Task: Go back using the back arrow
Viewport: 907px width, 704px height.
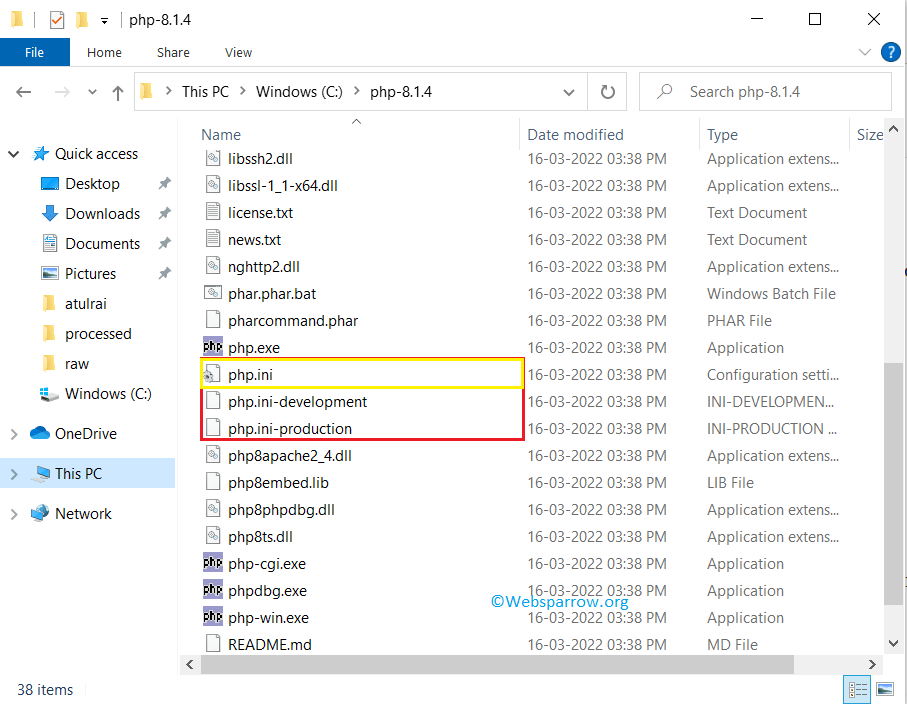Action: 24,91
